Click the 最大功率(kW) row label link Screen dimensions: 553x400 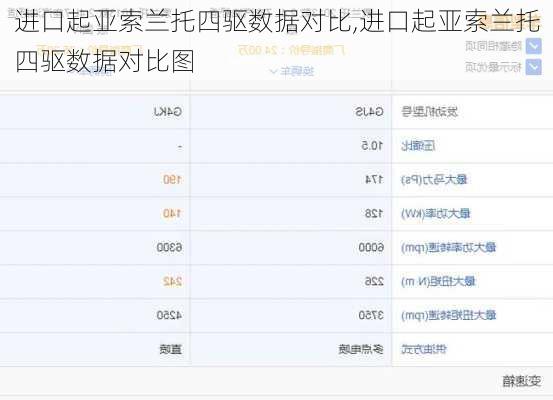436,213
